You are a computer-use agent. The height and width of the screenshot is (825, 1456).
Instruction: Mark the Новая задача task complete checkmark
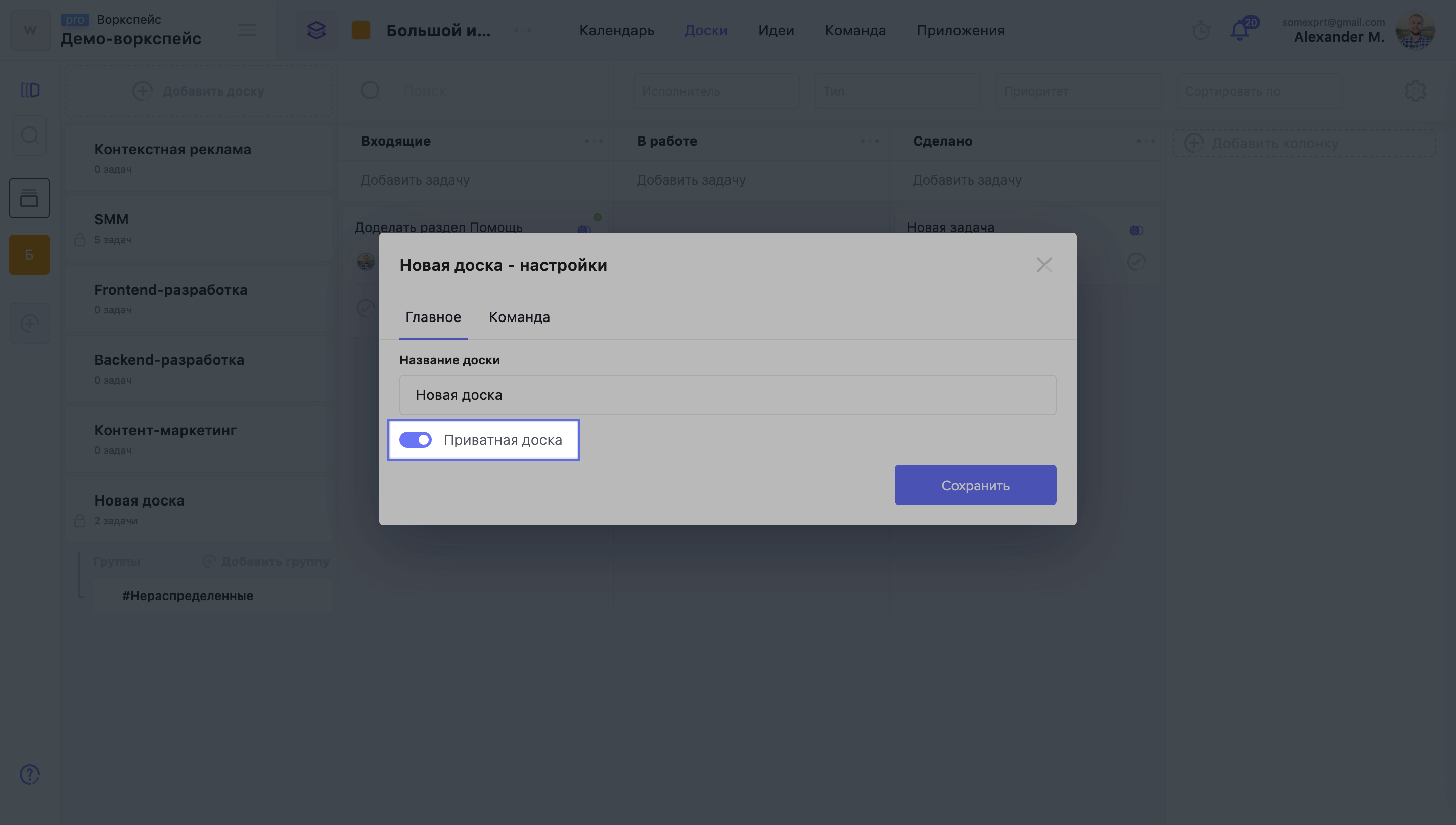(1136, 262)
